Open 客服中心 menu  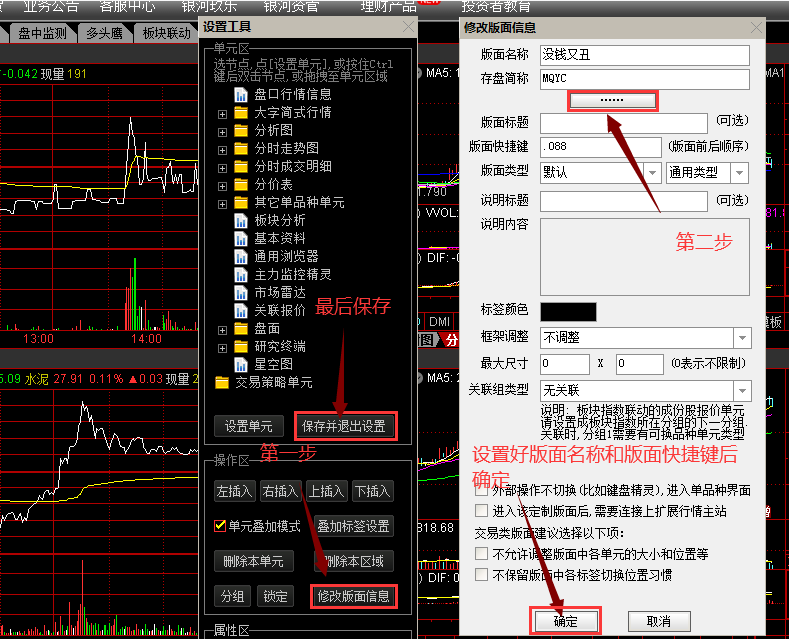(127, 6)
